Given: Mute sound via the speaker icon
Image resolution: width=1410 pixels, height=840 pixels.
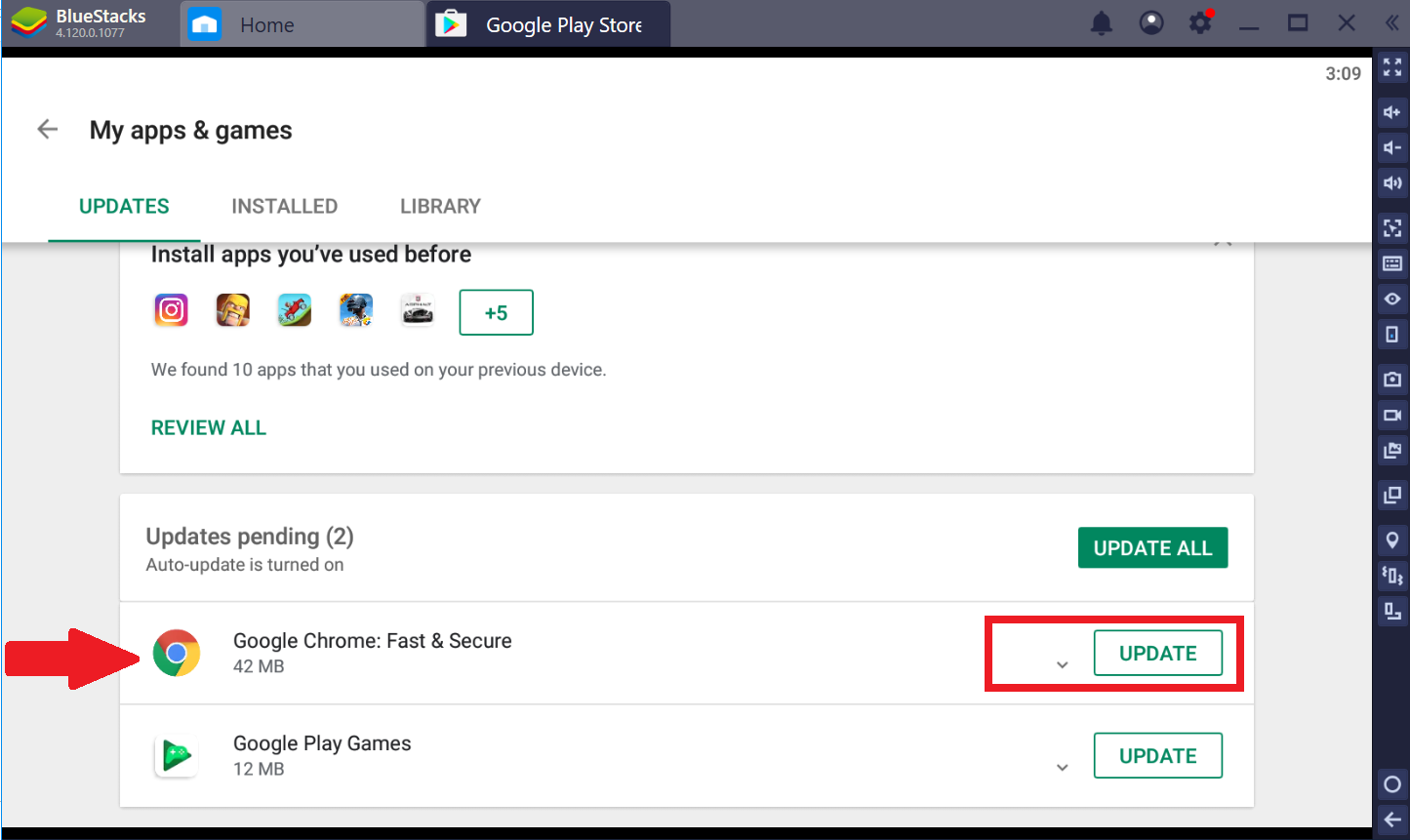Looking at the screenshot, I should point(1392,182).
